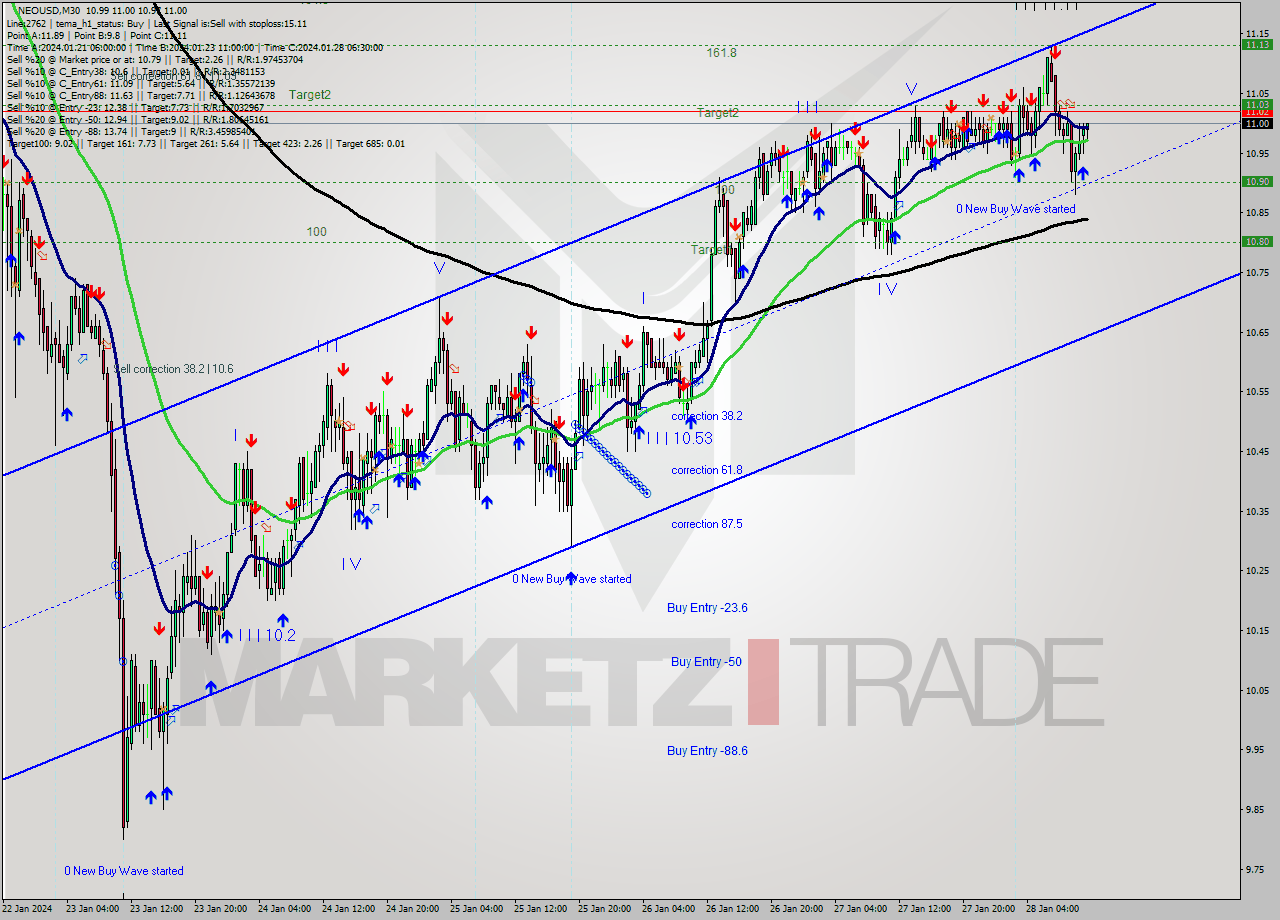Click the 10.45 price axis value

coord(1256,451)
